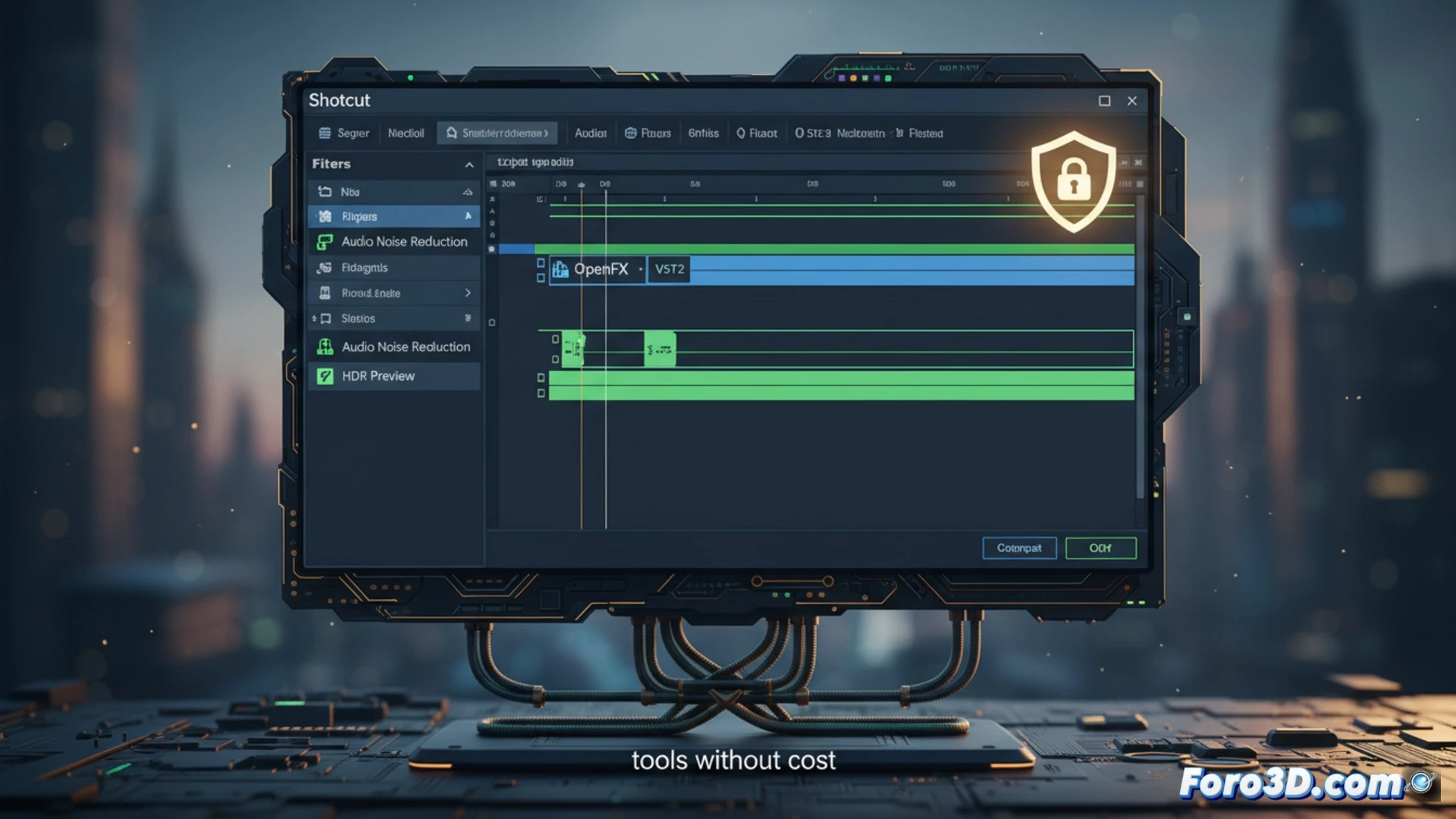1456x819 pixels.
Task: Select the first Audio Noise Reduction filter
Action: (x=394, y=242)
